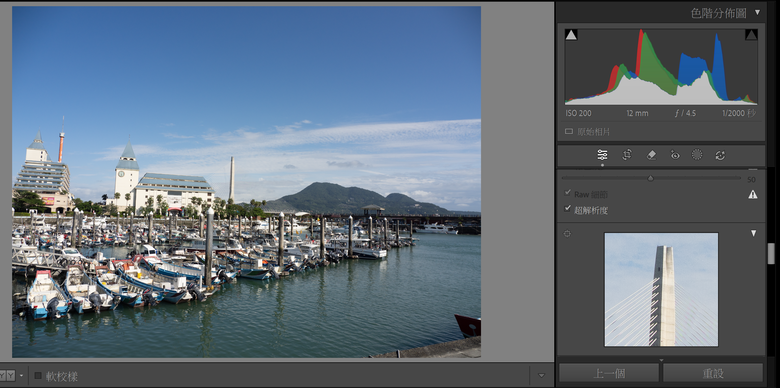Select the Healing eraser tool

pos(651,155)
